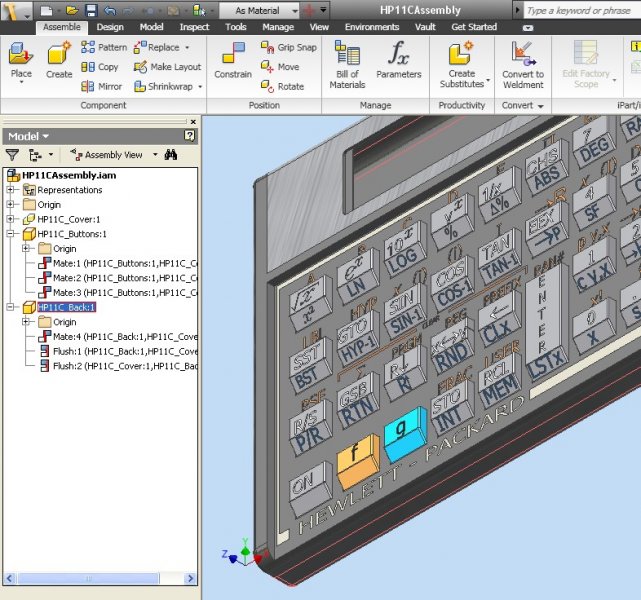Collapse the HP11C_Buttons:1 node
This screenshot has width=641, height=600.
10,234
